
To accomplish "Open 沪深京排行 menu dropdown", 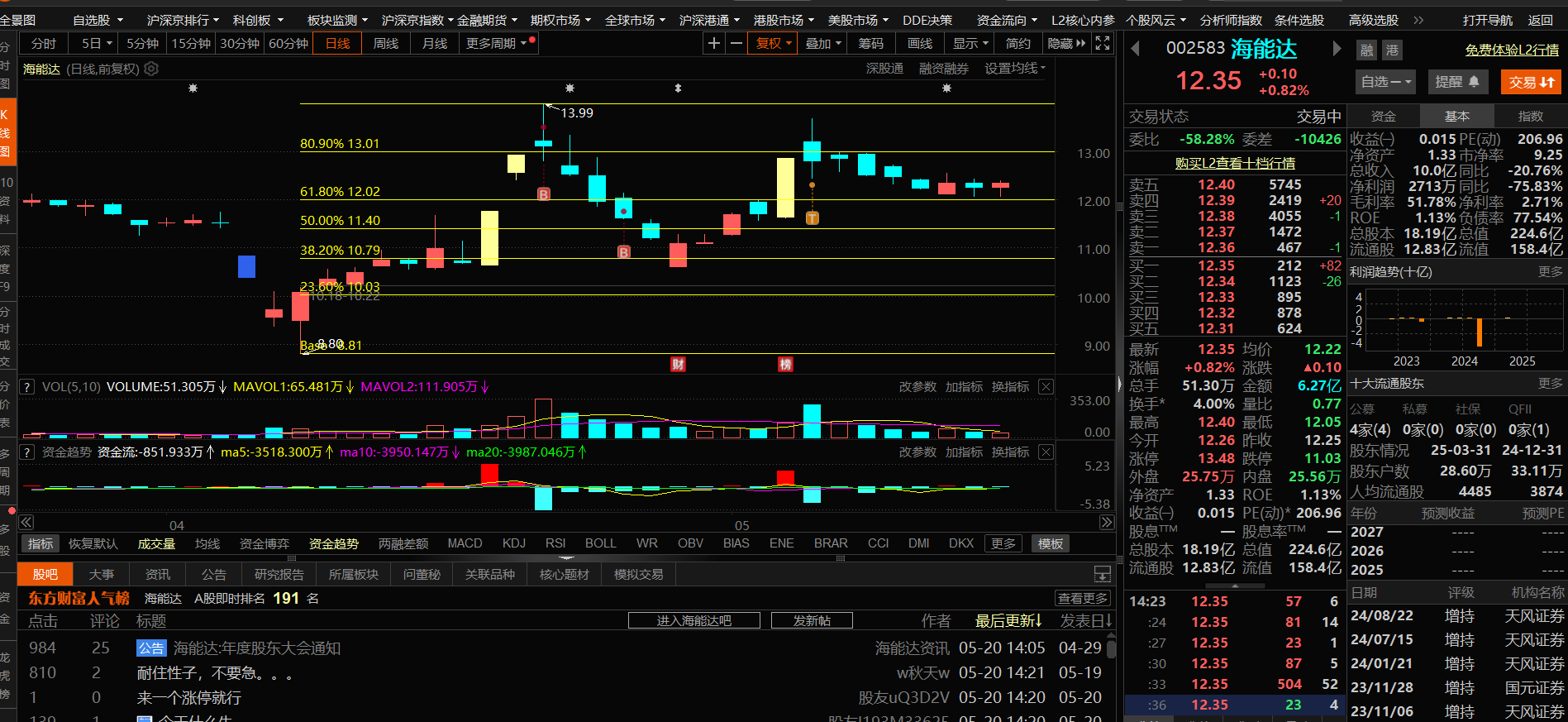I will pos(183,20).
